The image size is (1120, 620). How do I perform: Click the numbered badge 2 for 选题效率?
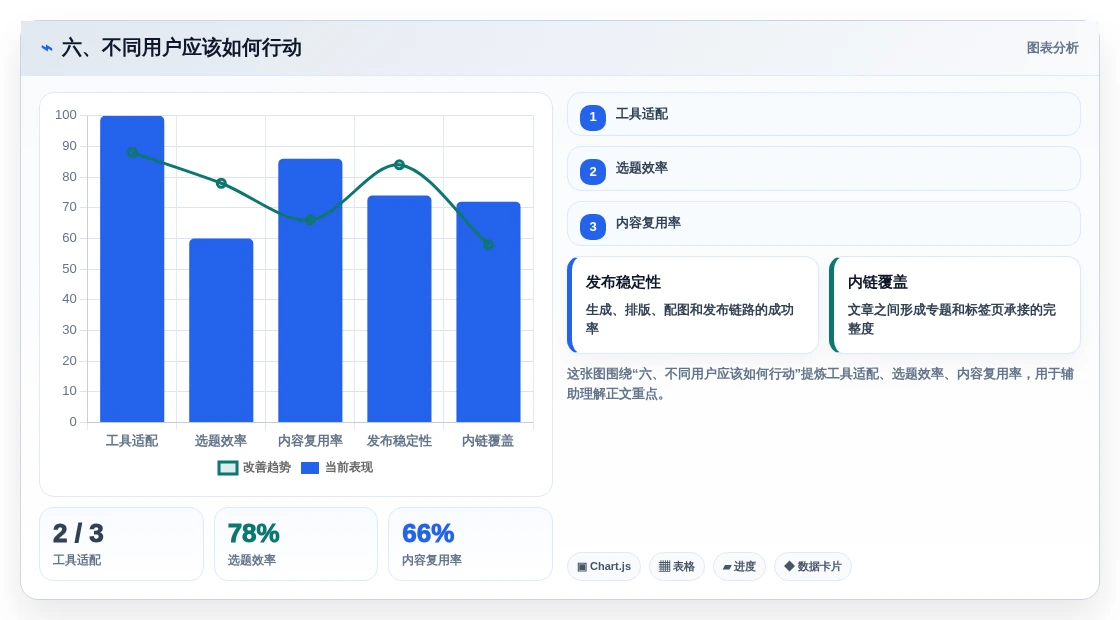[593, 171]
